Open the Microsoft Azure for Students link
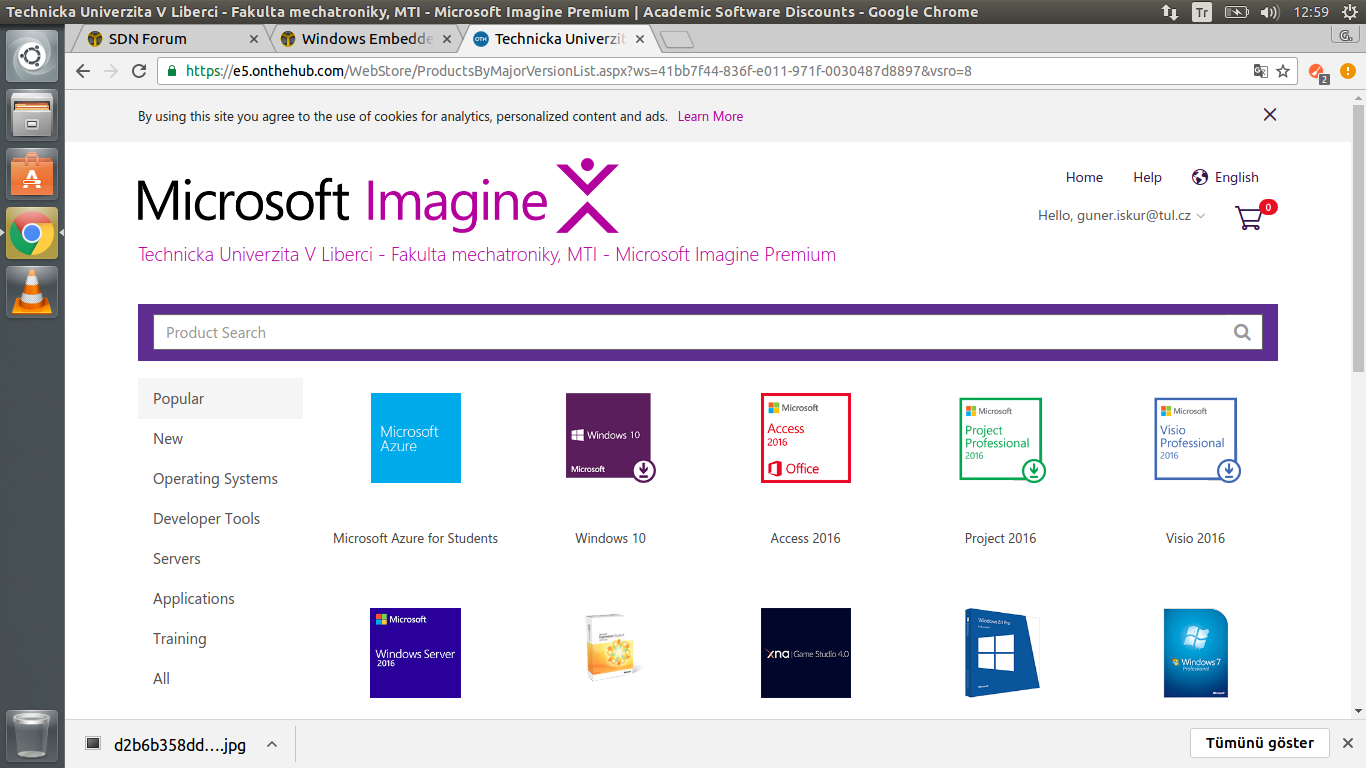Viewport: 1366px width, 768px height. click(415, 538)
